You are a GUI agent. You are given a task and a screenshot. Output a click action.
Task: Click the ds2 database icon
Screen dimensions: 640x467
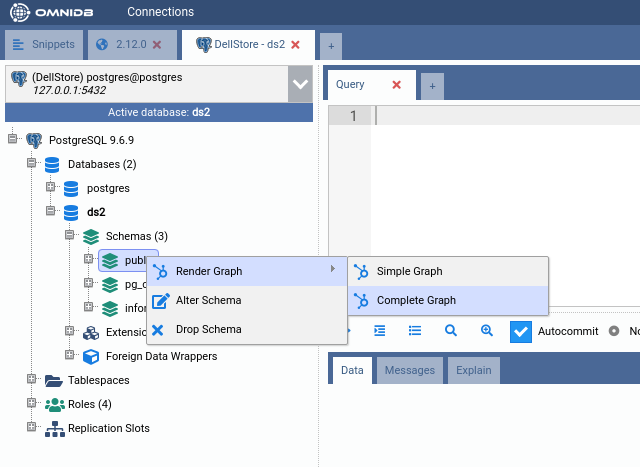[x=71, y=213]
